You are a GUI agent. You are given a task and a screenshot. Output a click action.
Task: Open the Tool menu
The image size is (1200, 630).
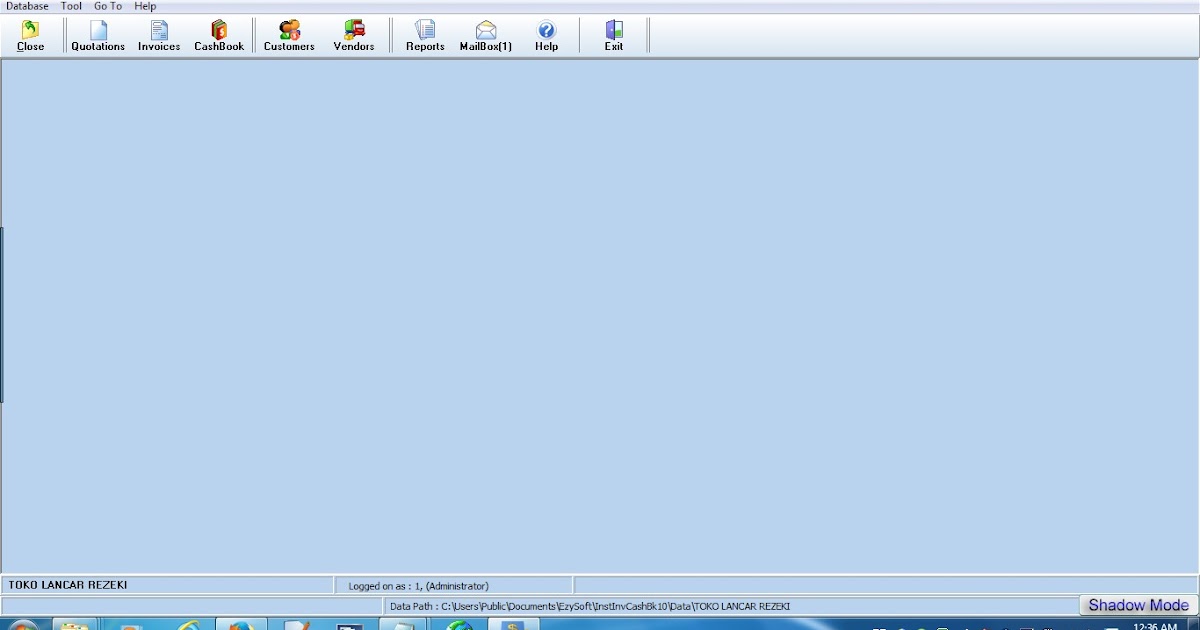coord(71,6)
